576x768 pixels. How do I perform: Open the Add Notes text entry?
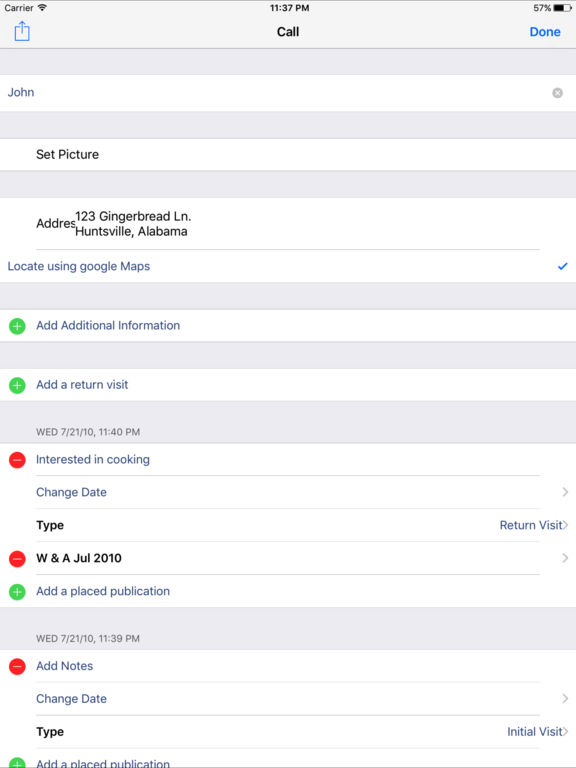click(65, 666)
